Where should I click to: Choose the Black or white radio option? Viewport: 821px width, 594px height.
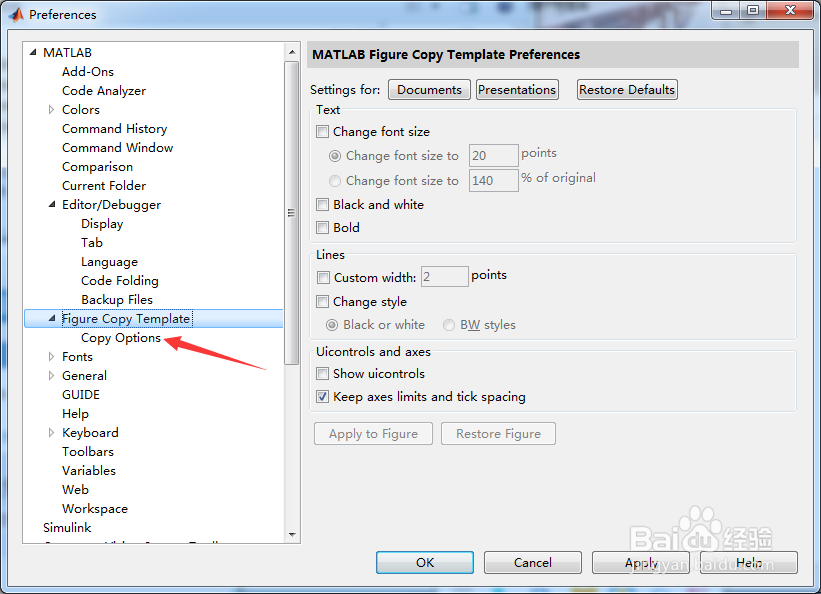[x=332, y=325]
